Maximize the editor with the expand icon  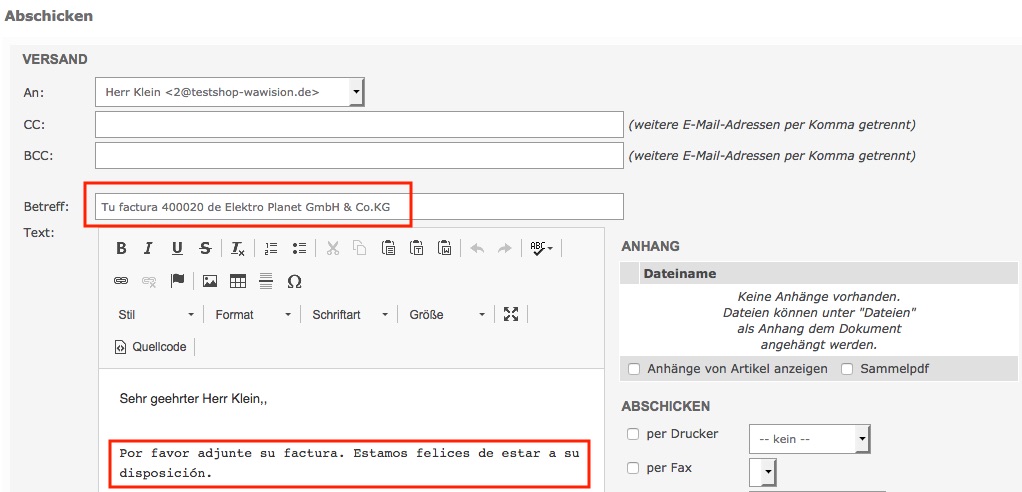point(511,314)
